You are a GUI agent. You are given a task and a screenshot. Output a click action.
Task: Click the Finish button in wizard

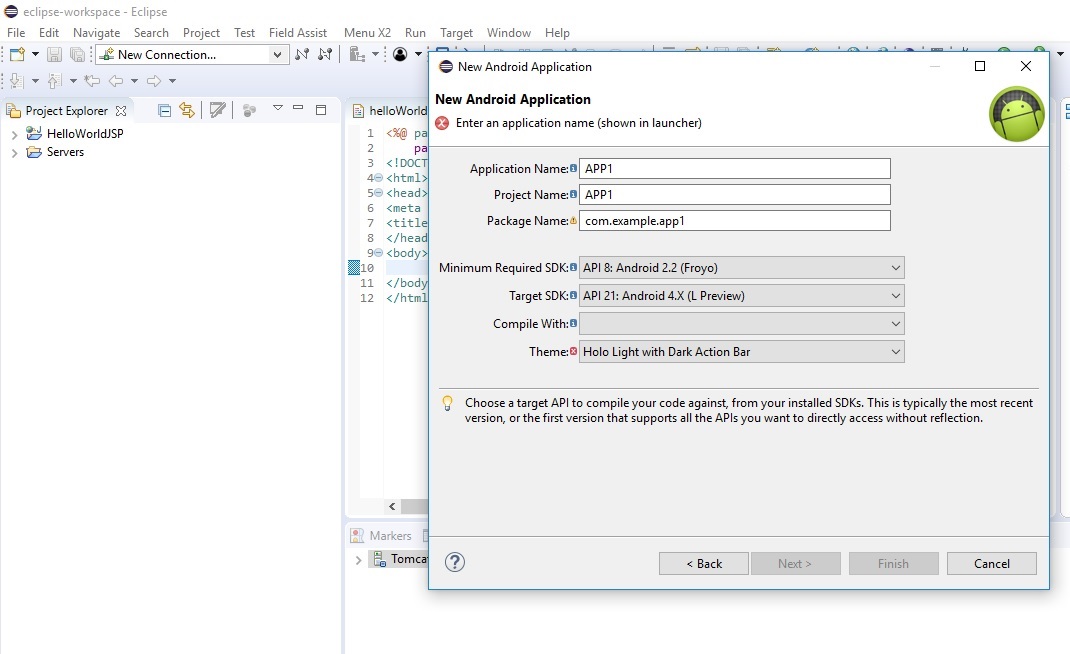[x=893, y=563]
